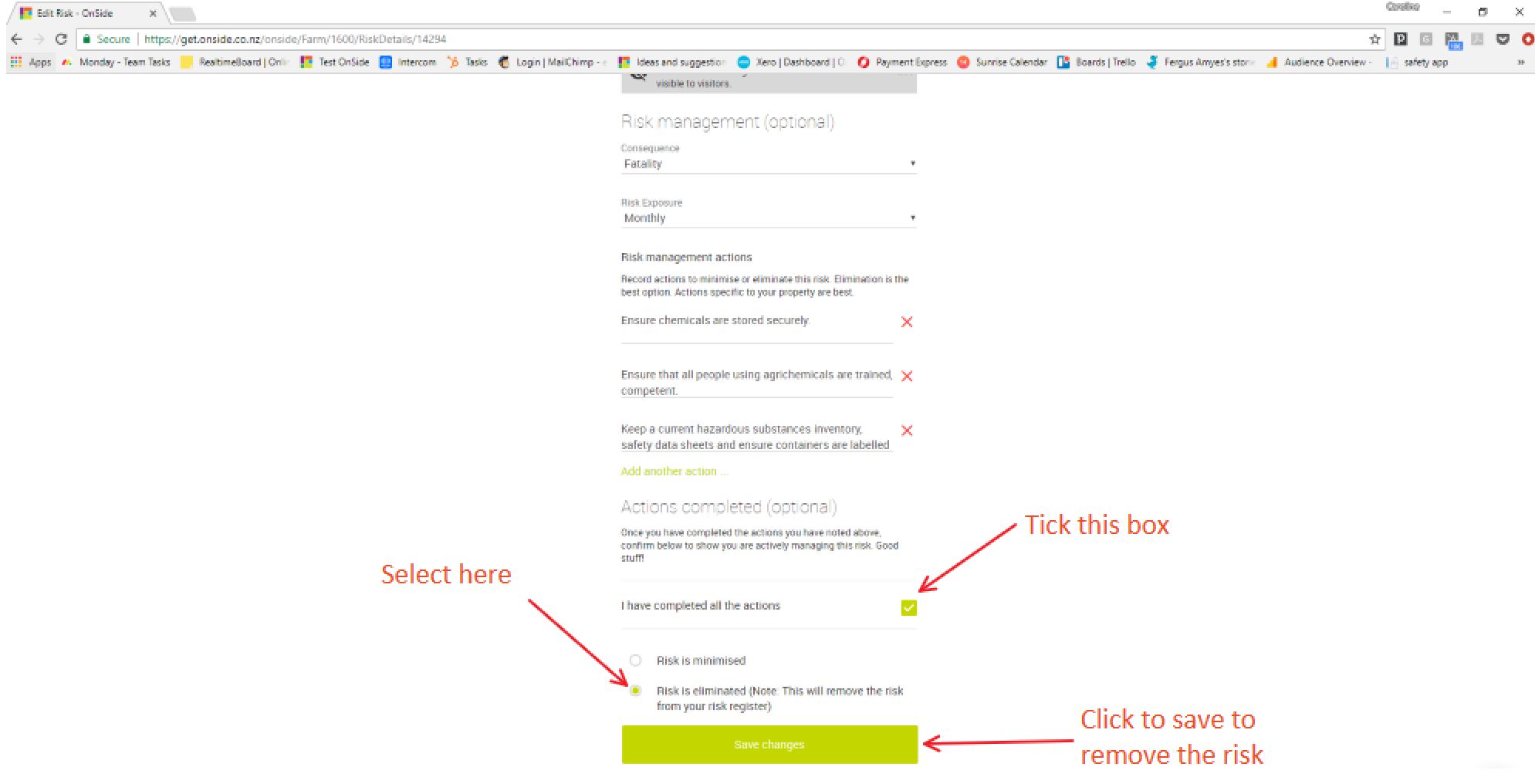Show more bookmarks via the chevron overflow
This screenshot has width=1535, height=784.
(x=1520, y=63)
